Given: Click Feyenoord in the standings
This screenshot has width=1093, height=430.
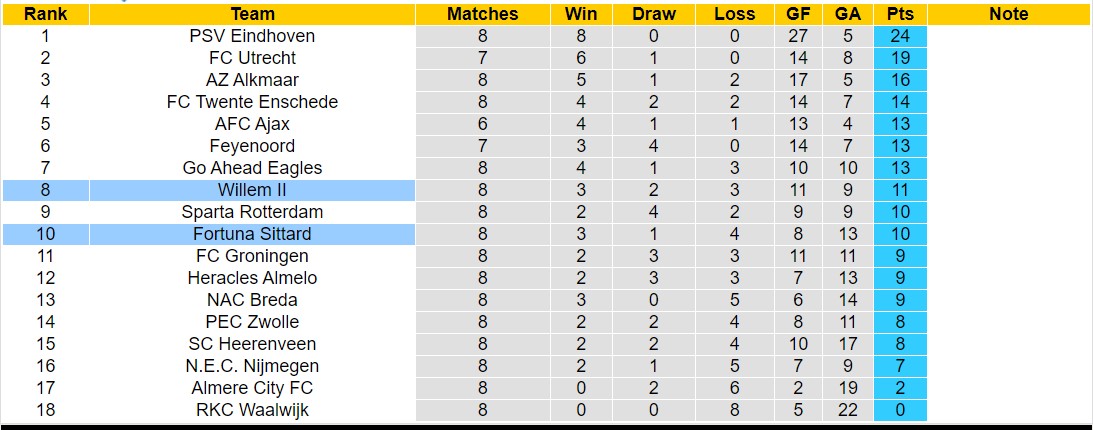Looking at the screenshot, I should click(x=252, y=146).
